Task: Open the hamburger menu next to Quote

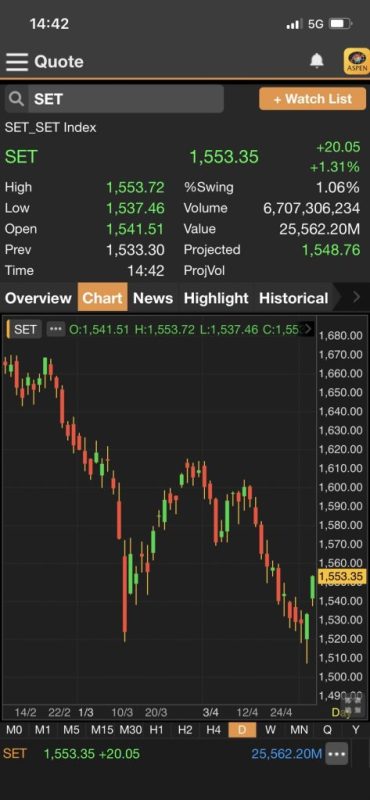Action: pyautogui.click(x=17, y=62)
